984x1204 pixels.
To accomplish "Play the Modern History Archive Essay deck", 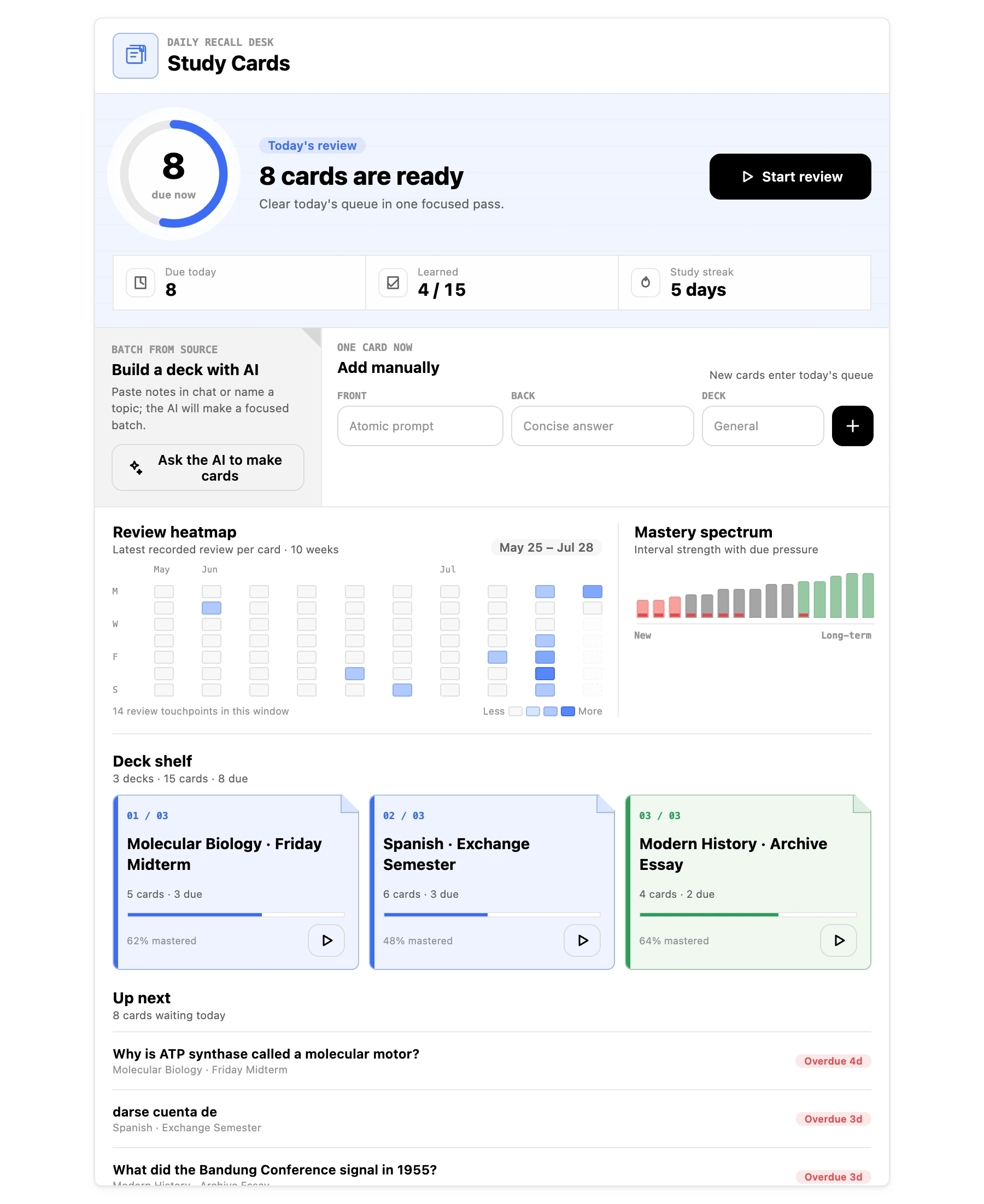I will pos(837,940).
